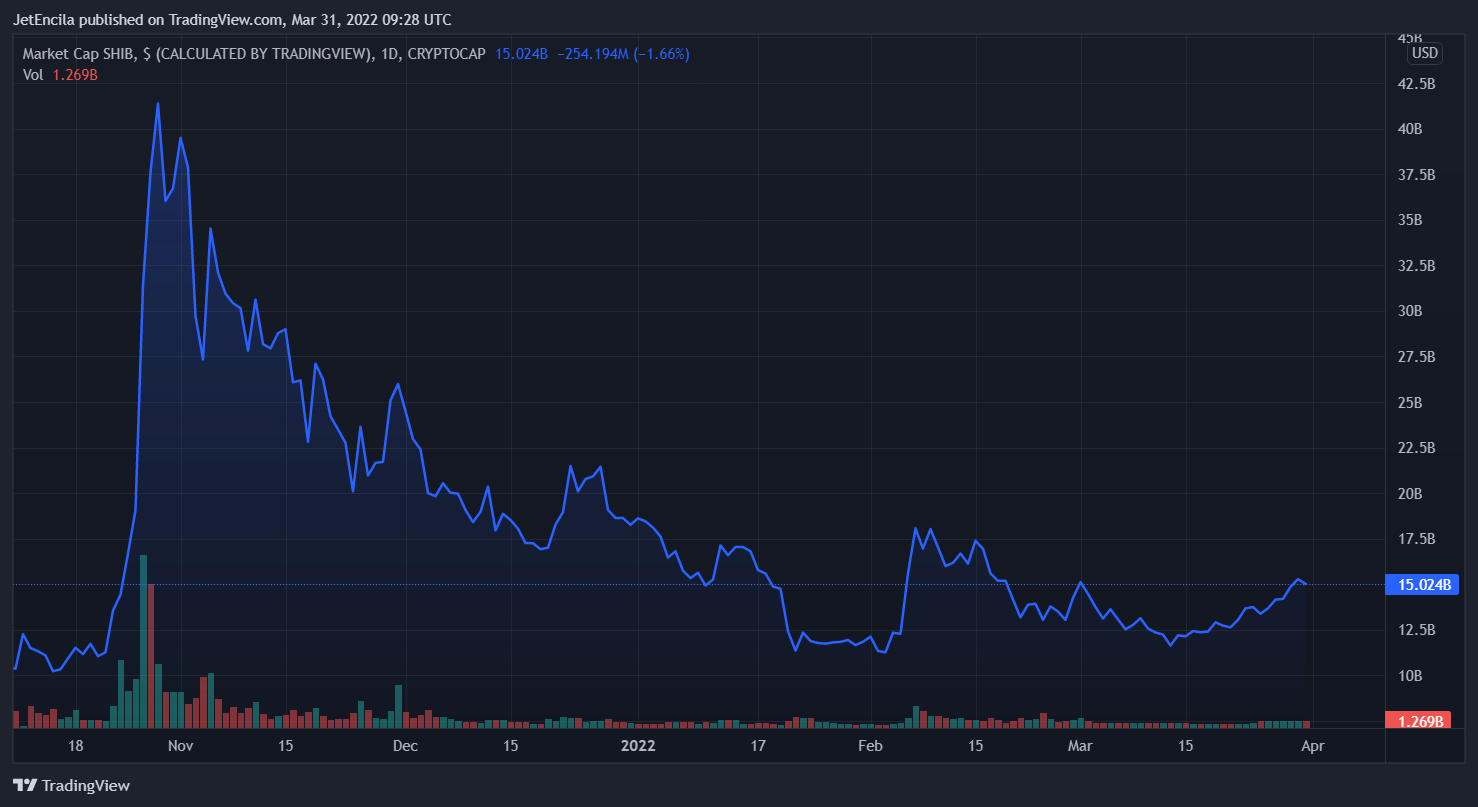The image size is (1478, 807).
Task: Click the JetEncila published header text
Action: pyautogui.click(x=231, y=19)
